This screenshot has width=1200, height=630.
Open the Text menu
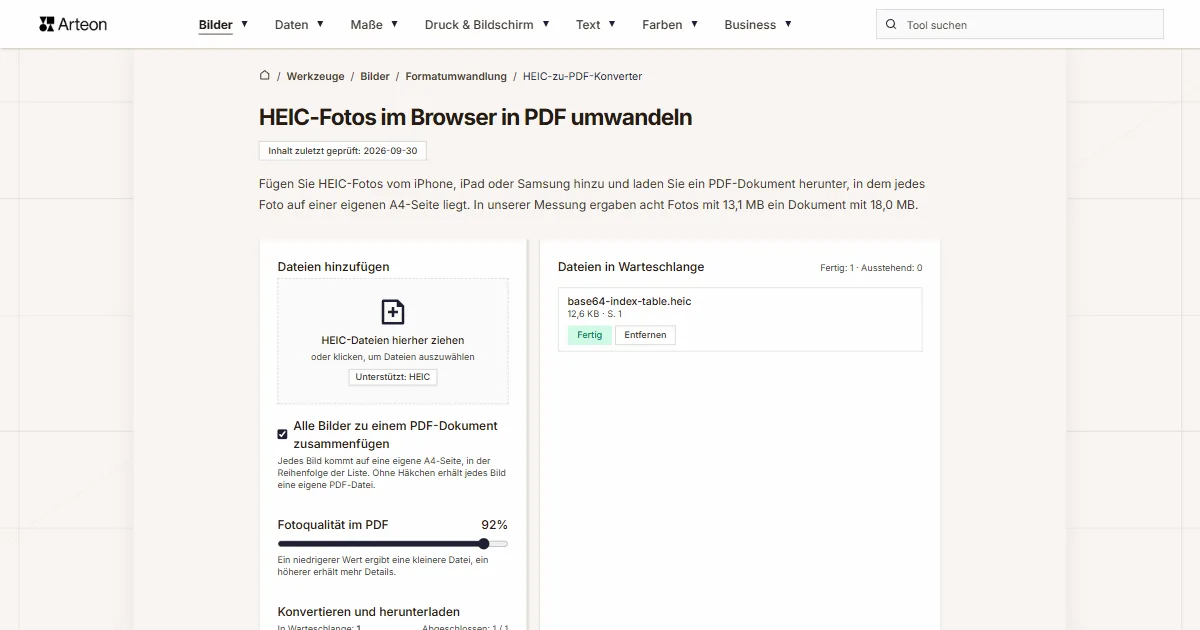click(588, 25)
